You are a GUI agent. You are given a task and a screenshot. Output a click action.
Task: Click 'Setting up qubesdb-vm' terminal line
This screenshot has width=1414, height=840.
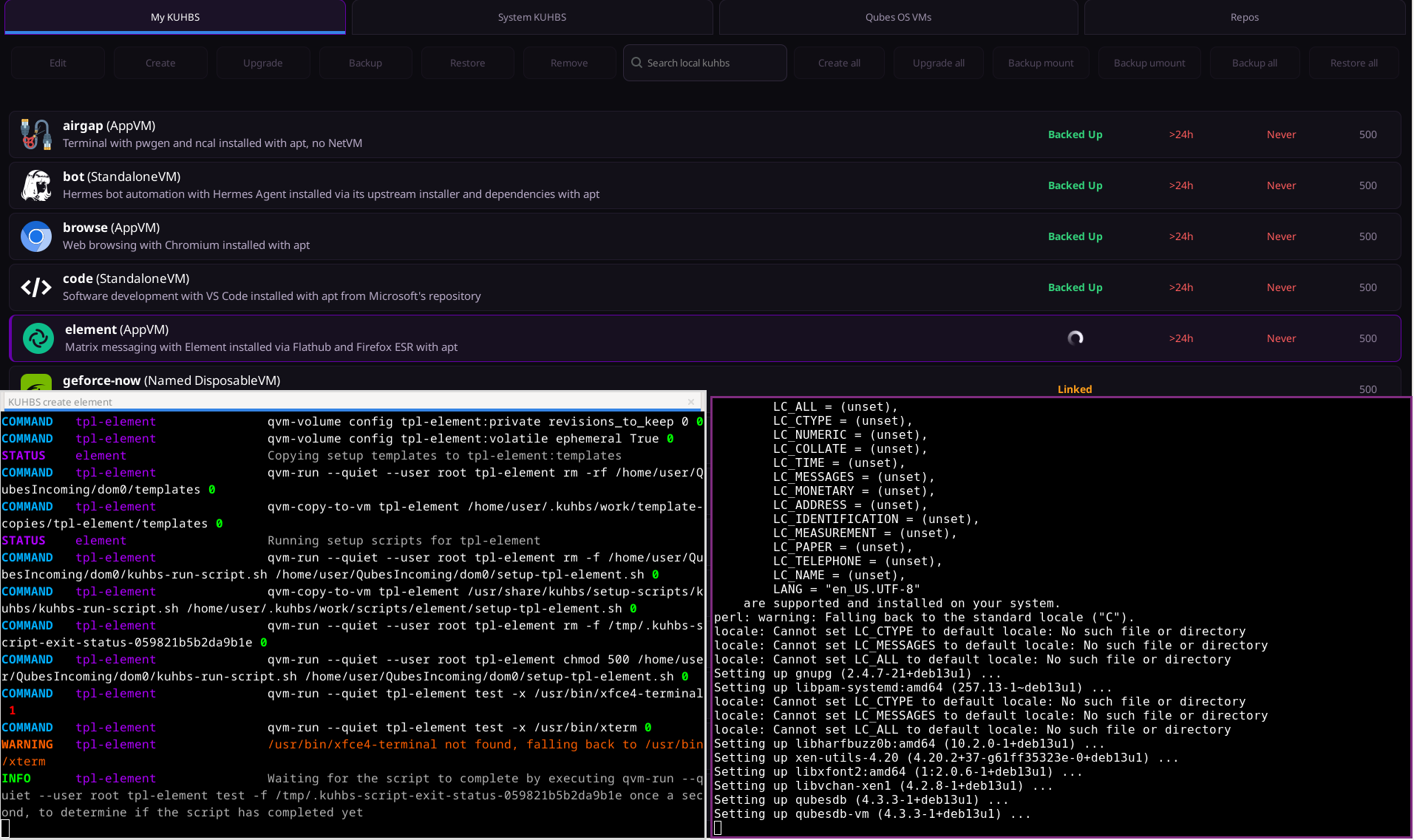click(x=872, y=814)
